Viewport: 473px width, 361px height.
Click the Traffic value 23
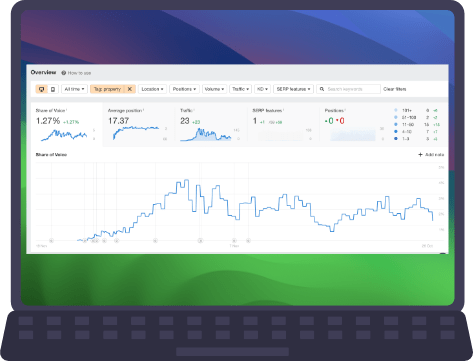pyautogui.click(x=185, y=121)
